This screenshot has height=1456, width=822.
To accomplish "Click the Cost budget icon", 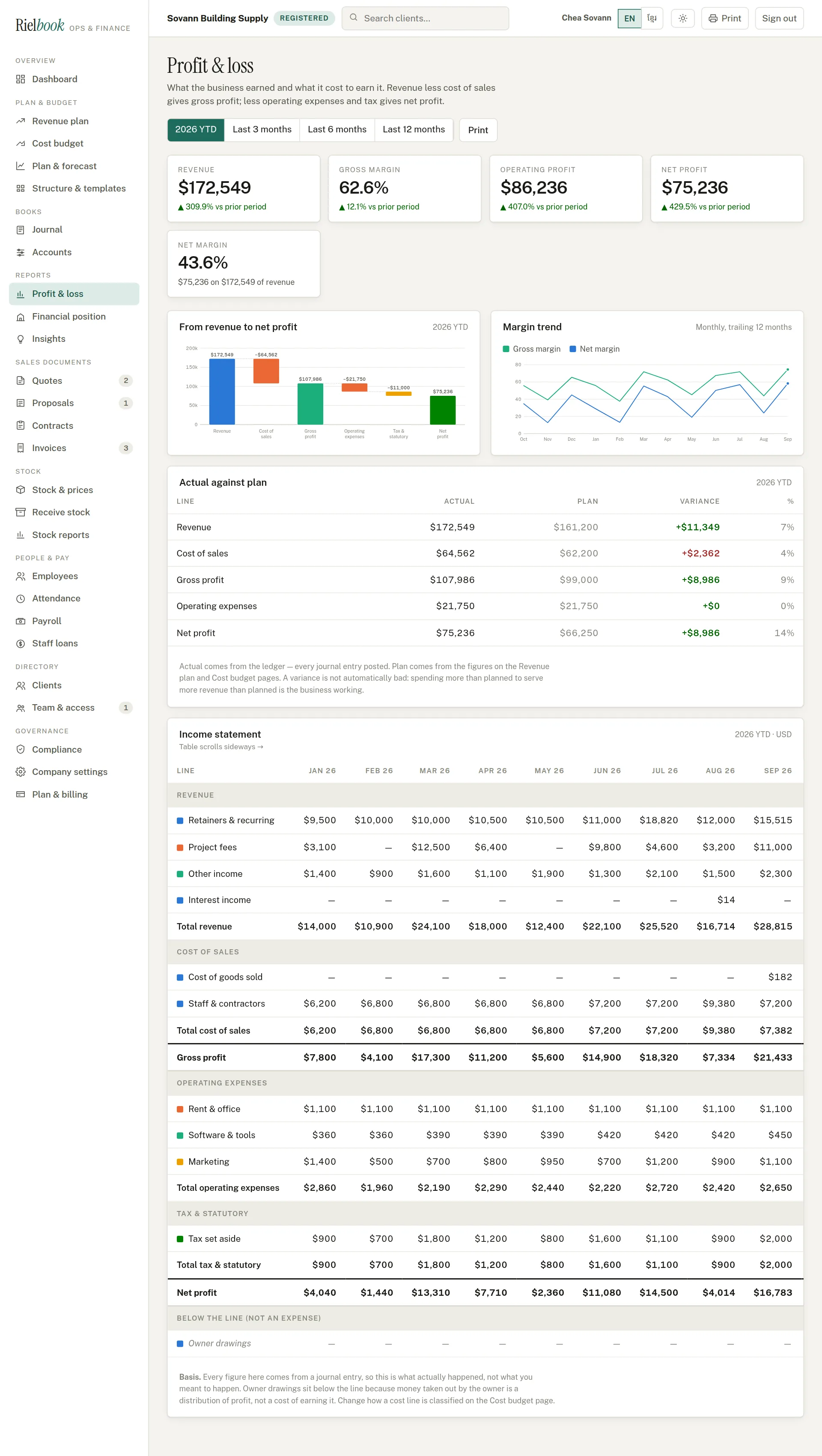I will coord(21,144).
